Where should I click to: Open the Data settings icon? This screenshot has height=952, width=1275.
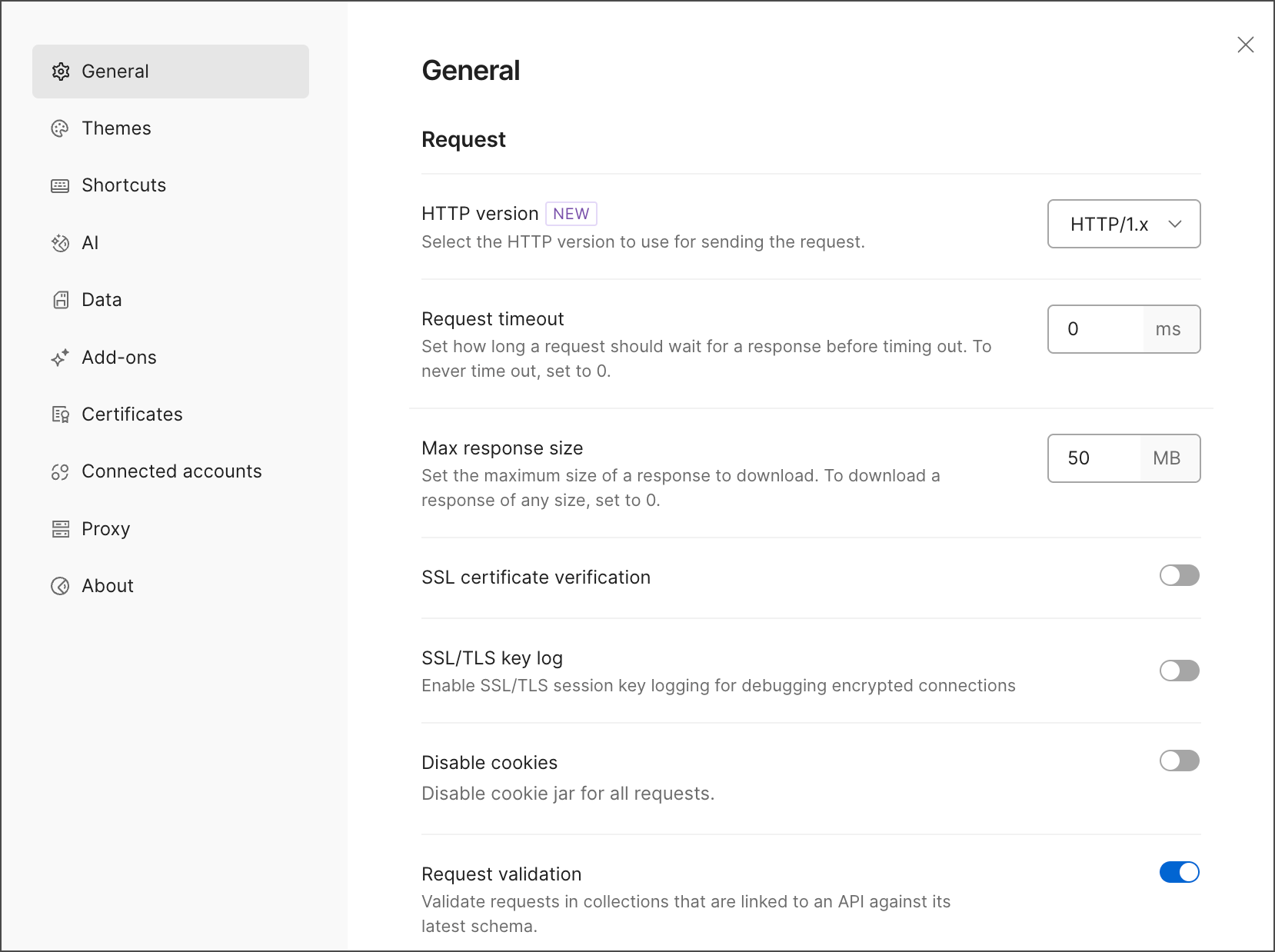pyautogui.click(x=60, y=300)
